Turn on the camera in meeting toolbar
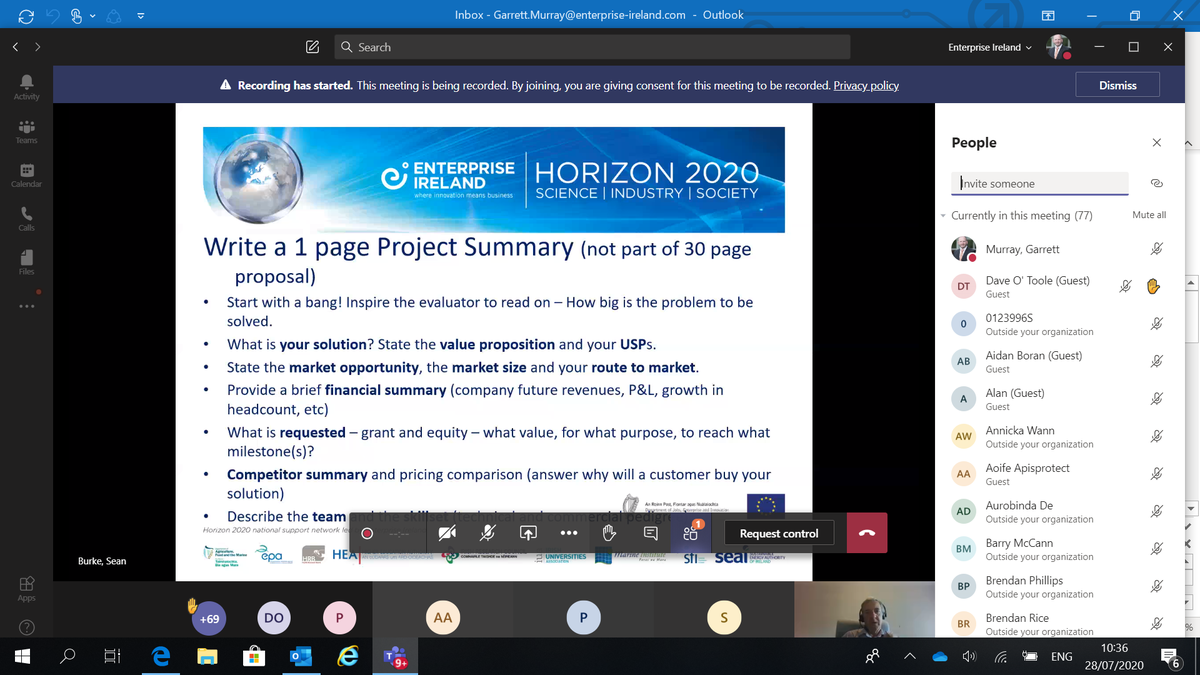 (x=447, y=534)
